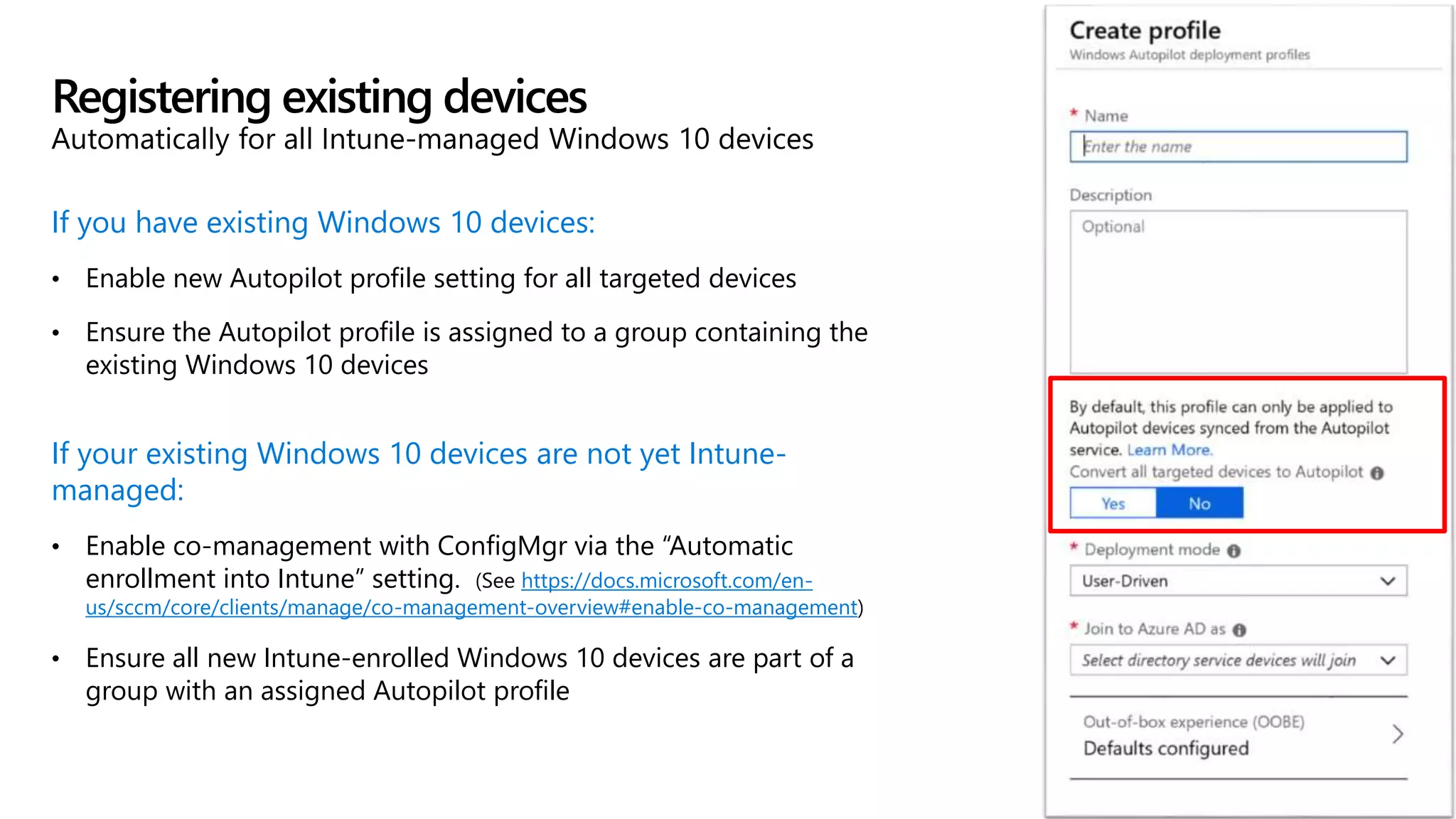Click the profile Name input field
This screenshot has width=1456, height=819.
pos(1238,146)
